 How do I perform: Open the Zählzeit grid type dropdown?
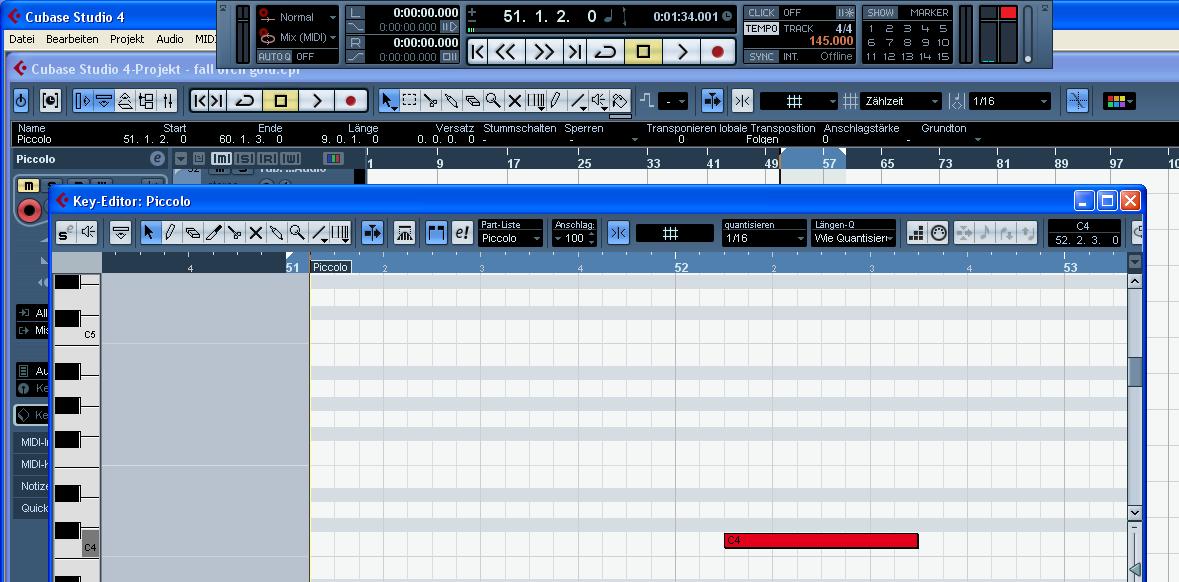pyautogui.click(x=902, y=101)
